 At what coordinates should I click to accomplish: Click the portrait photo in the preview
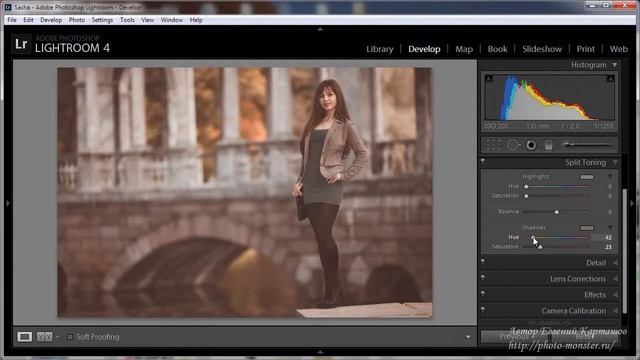click(x=244, y=192)
